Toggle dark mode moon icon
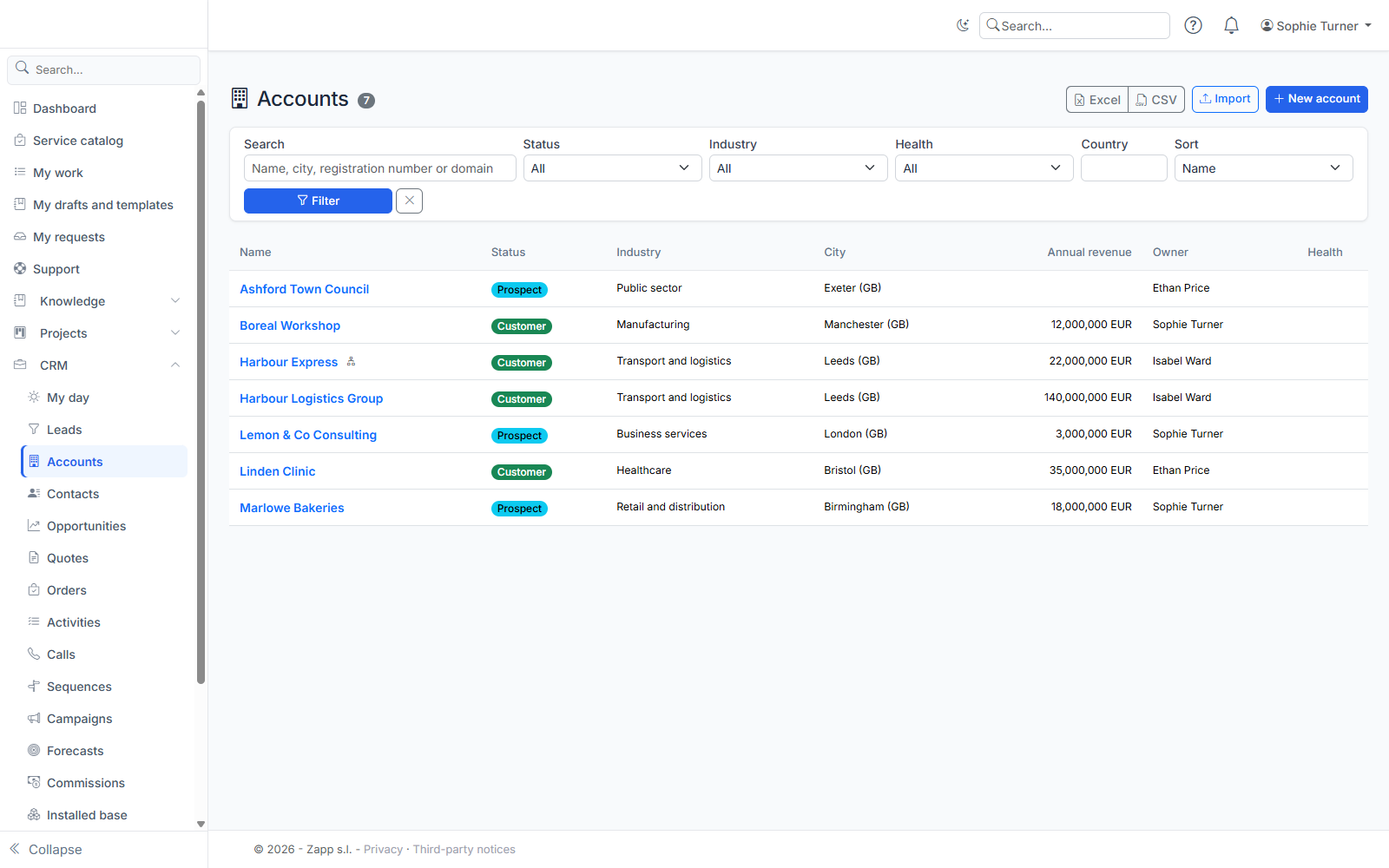The image size is (1389, 868). point(963,25)
